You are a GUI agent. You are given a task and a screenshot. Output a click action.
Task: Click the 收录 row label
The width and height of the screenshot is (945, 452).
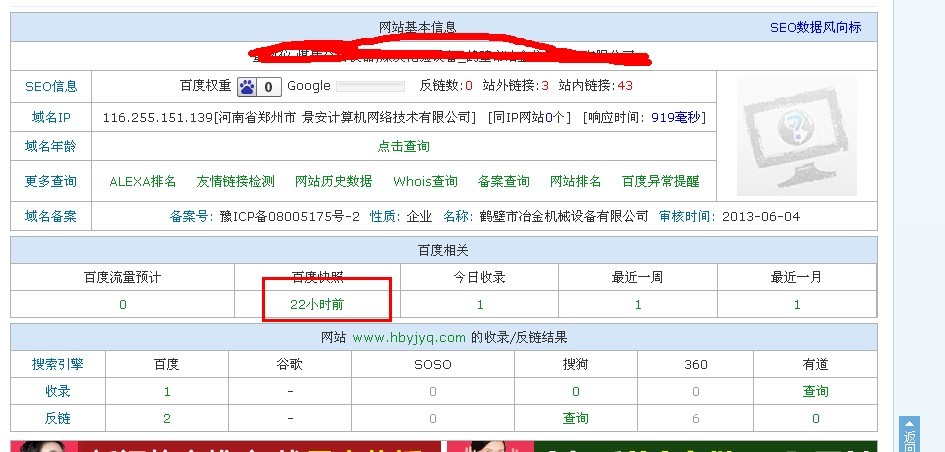58,391
